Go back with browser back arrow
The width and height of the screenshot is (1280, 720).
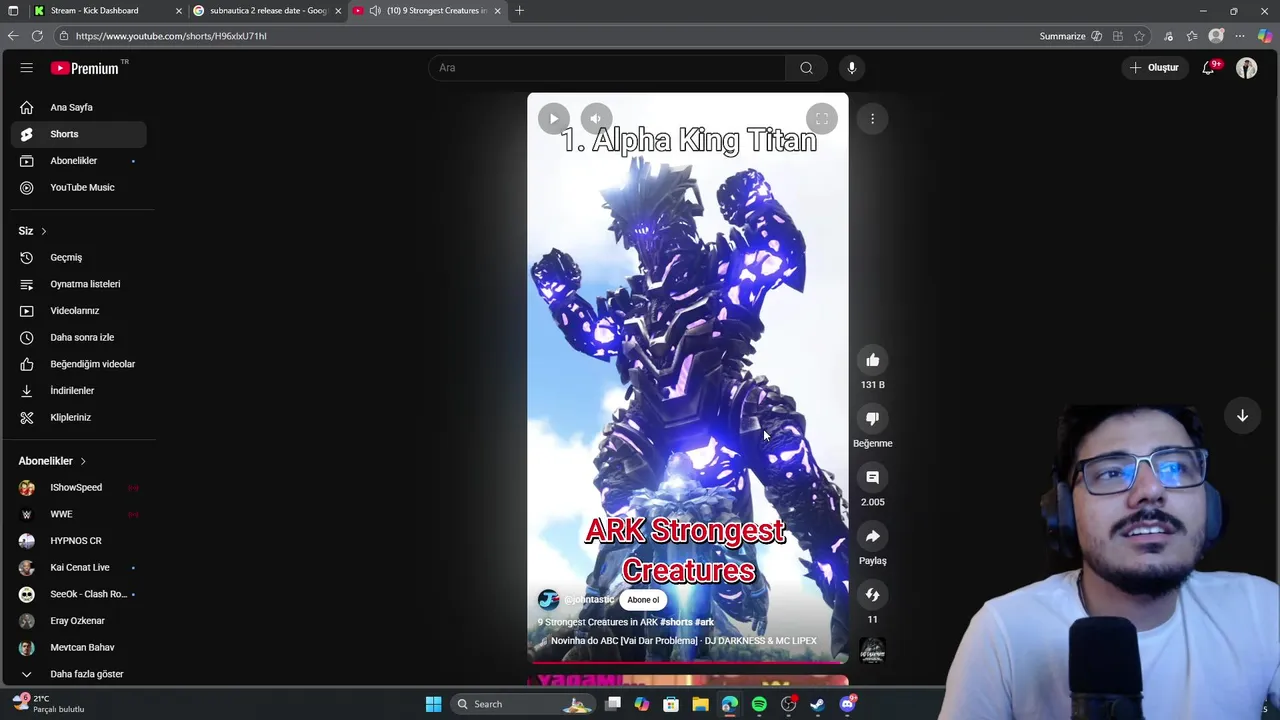point(13,36)
